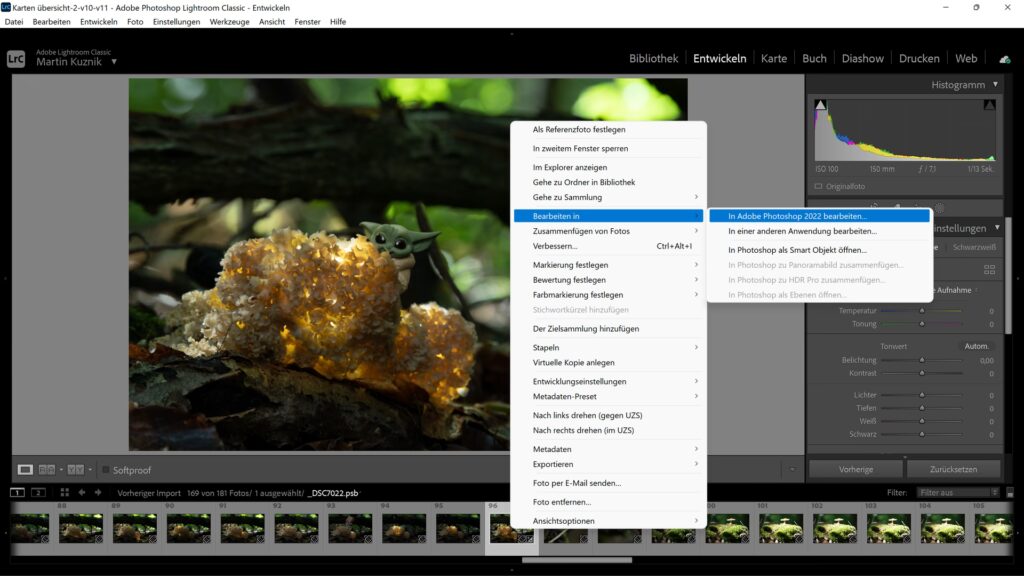Collapse the Histogramm panel

pos(996,85)
